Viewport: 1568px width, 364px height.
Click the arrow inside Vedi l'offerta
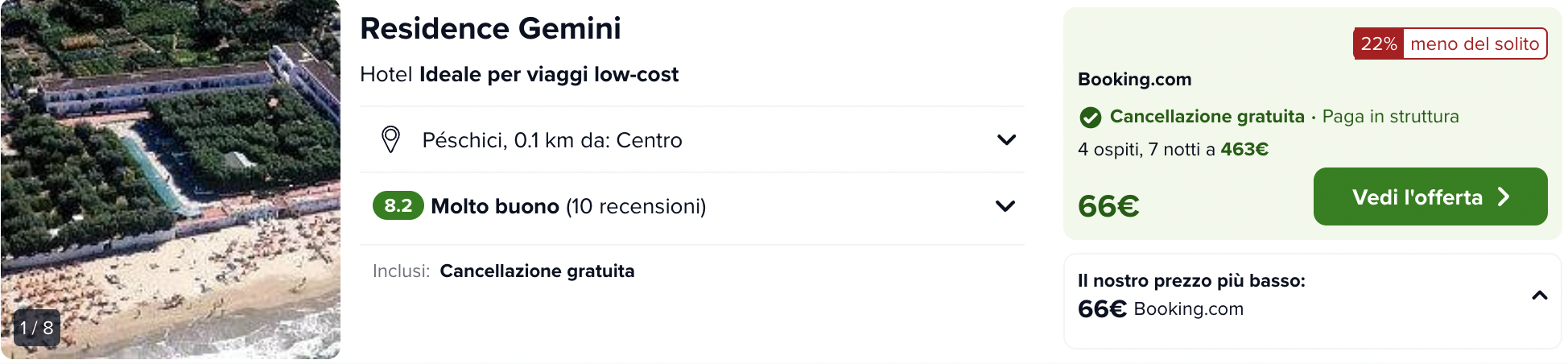1503,197
